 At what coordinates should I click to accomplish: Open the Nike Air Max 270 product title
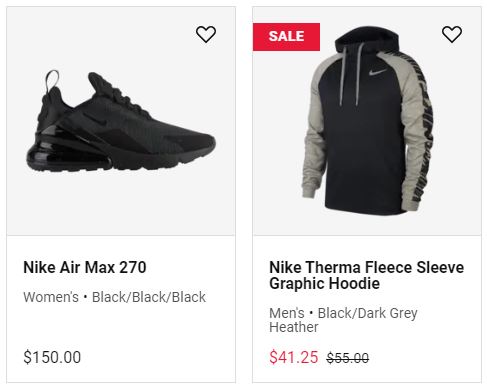click(x=85, y=267)
